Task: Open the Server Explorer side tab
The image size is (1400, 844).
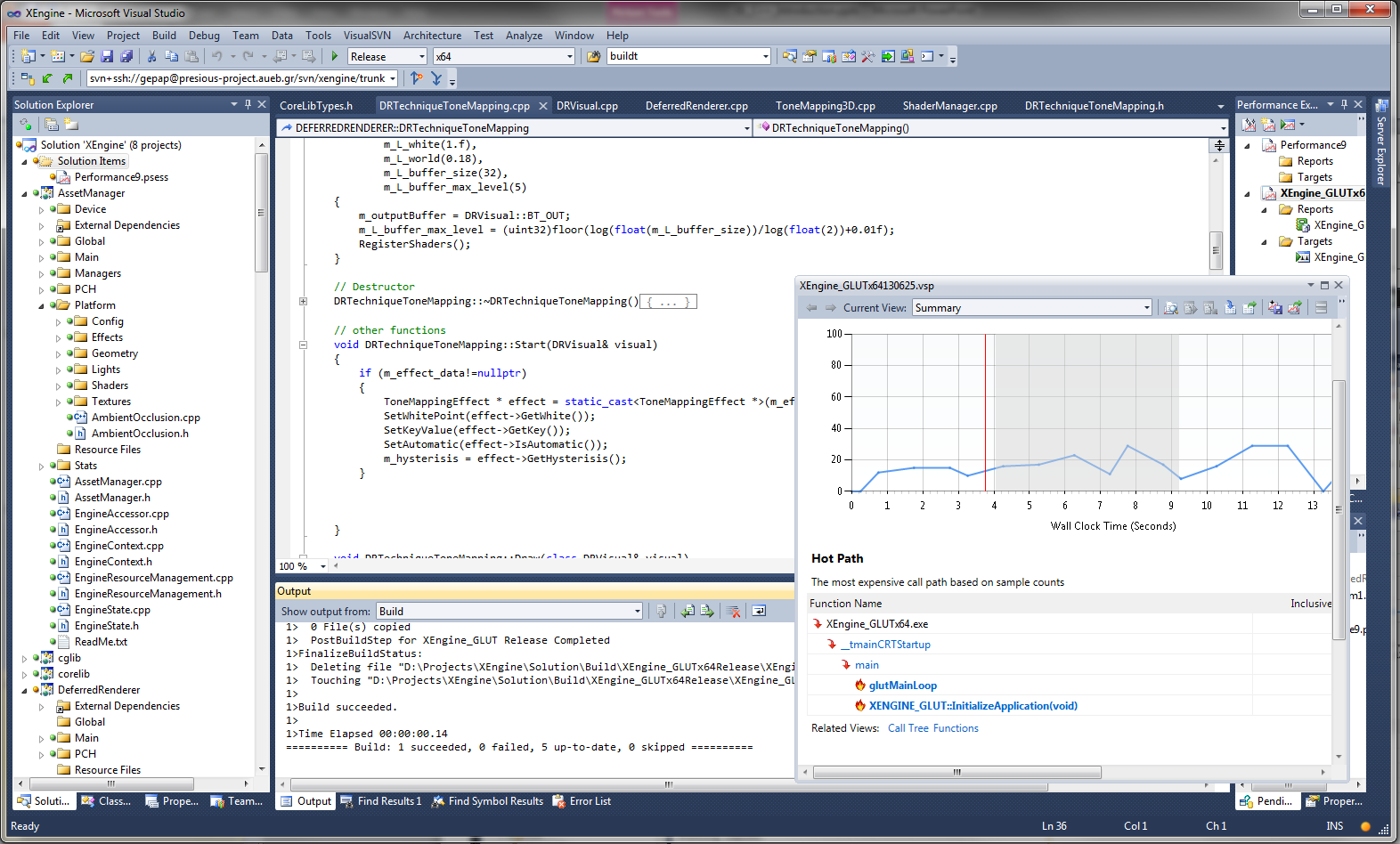Action: [x=1381, y=142]
